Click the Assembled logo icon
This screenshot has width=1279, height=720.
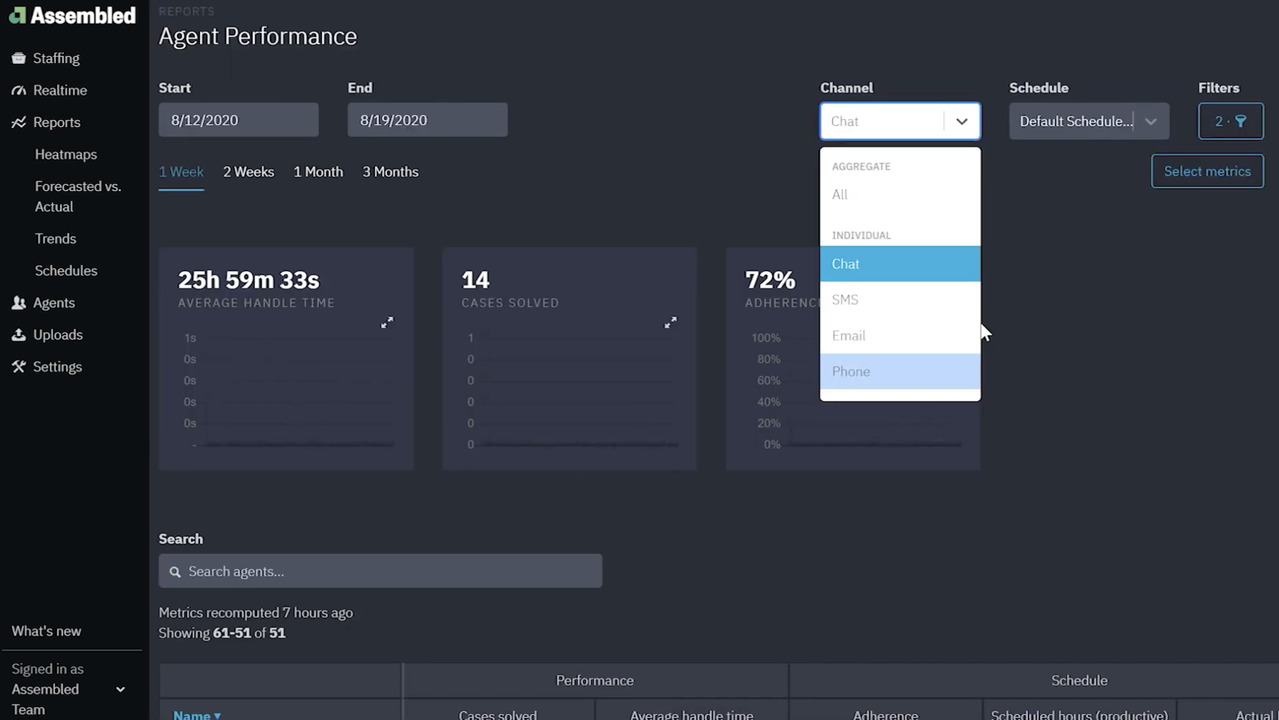click(17, 15)
